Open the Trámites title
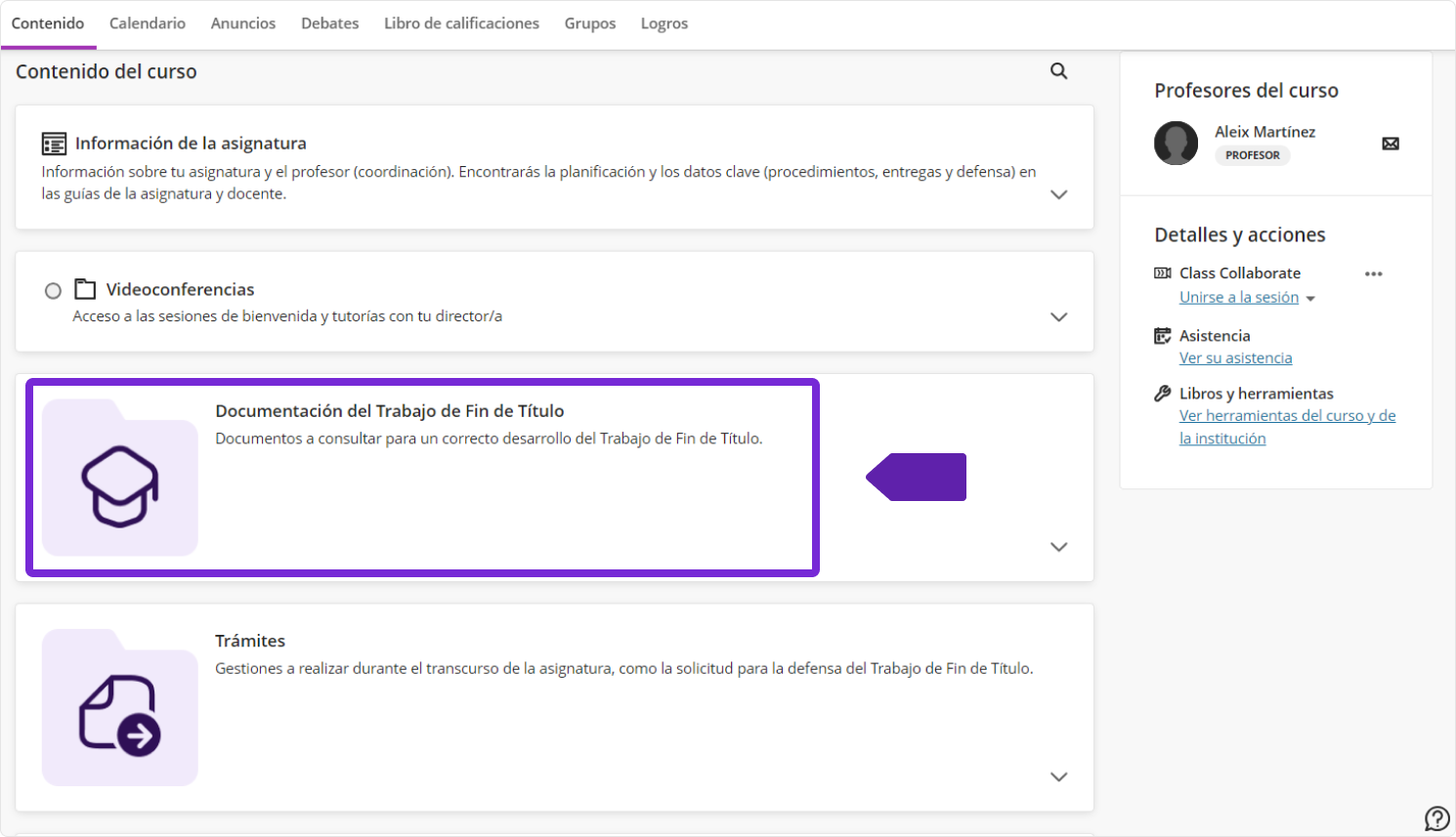This screenshot has width=1456, height=837. [x=250, y=641]
